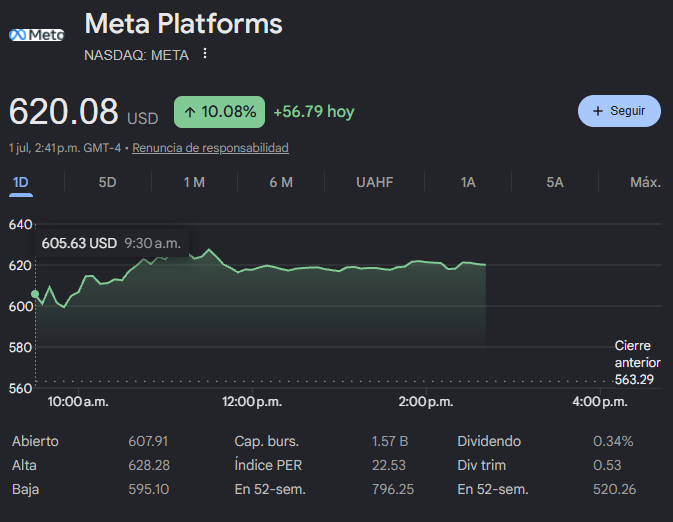Click the 605.63 USD chart tooltip
The width and height of the screenshot is (673, 522).
[111, 243]
